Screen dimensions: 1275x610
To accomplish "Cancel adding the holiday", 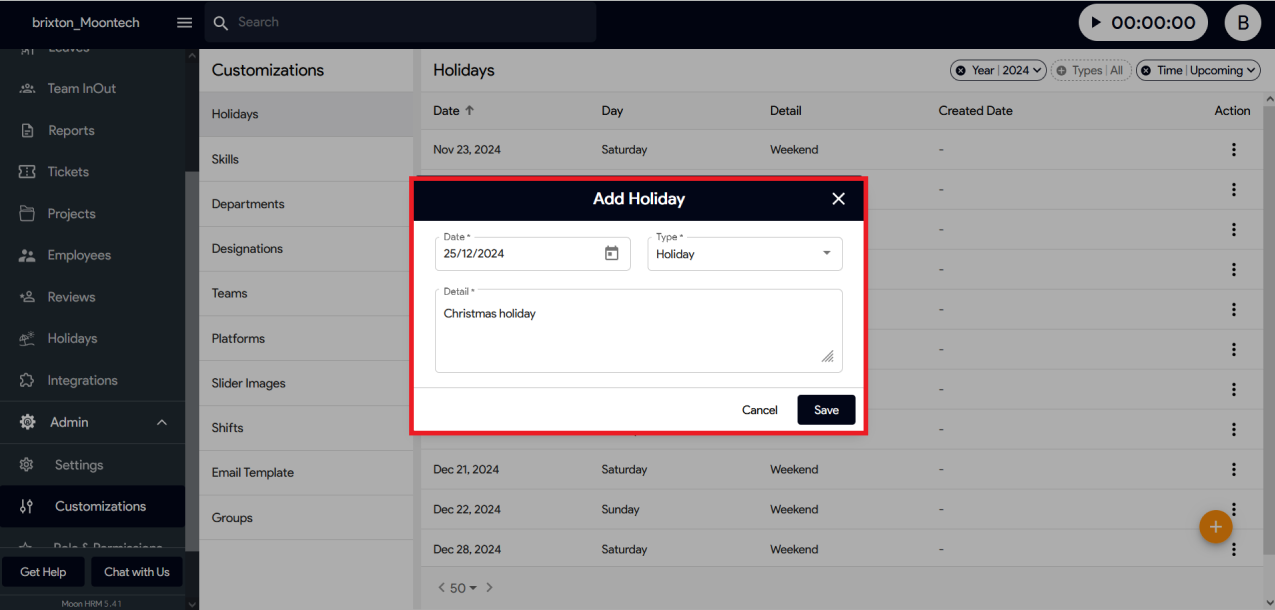I will (x=759, y=410).
